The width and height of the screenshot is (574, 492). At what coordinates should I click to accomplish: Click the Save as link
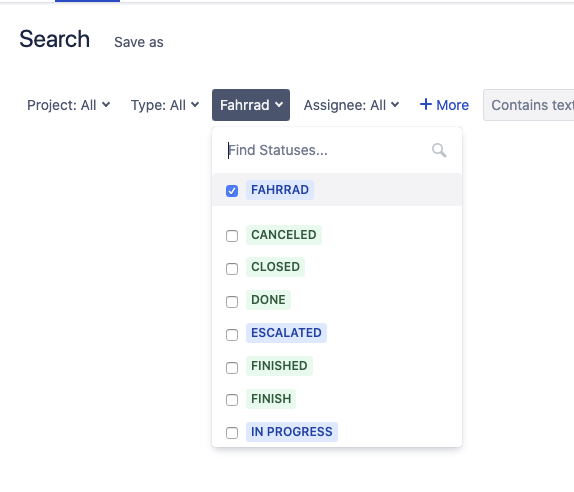tap(139, 42)
